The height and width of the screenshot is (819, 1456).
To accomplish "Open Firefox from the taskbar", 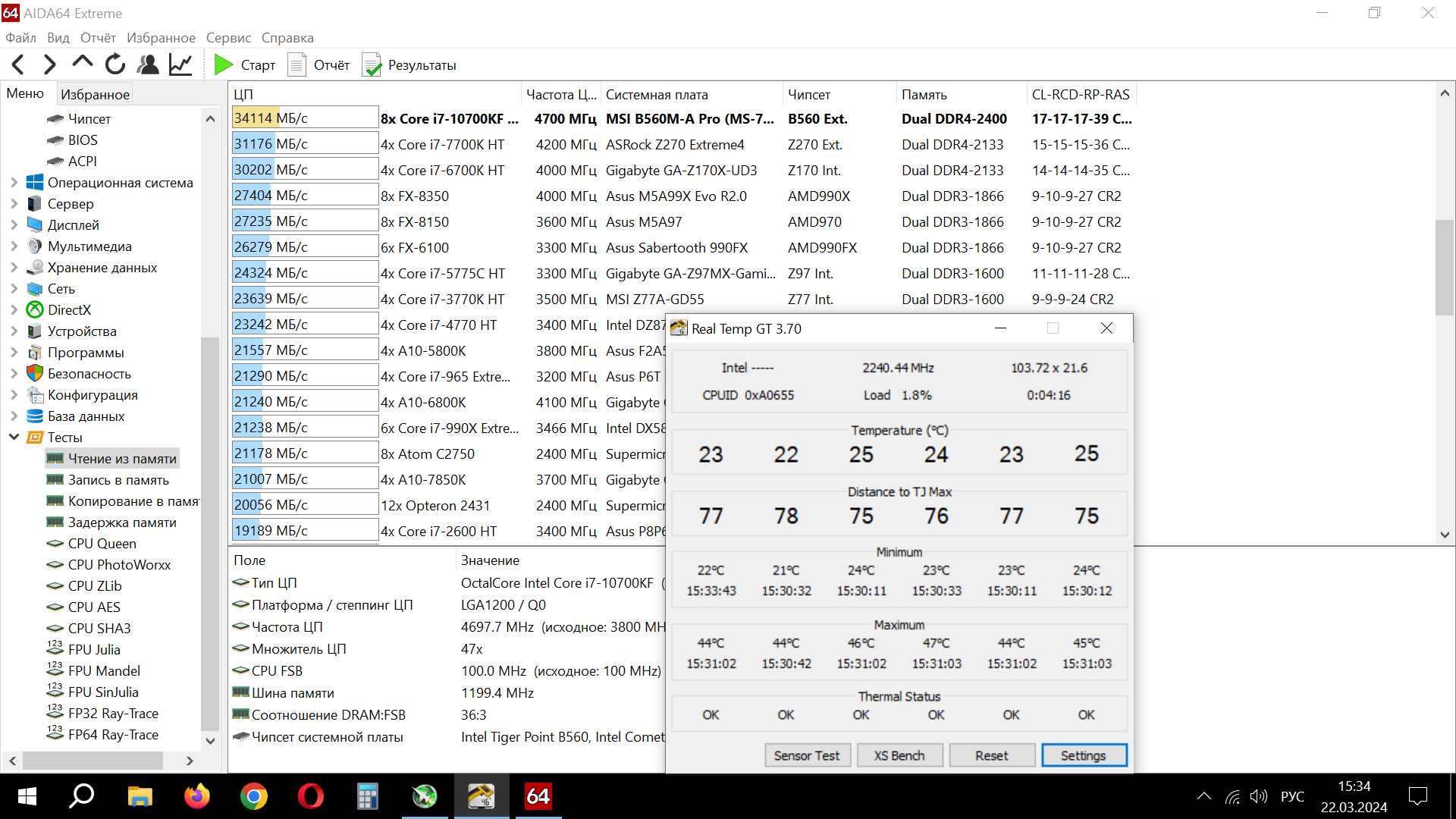I will tap(196, 796).
